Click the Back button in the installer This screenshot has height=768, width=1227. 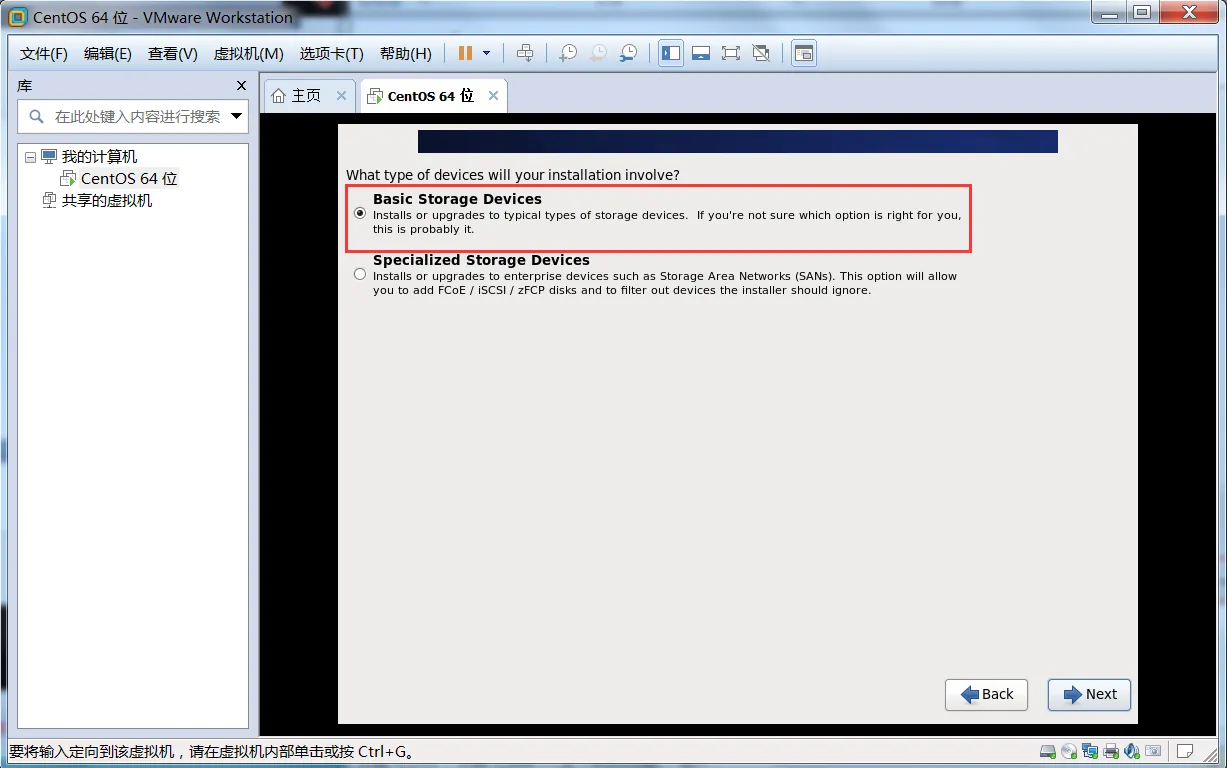pos(986,695)
